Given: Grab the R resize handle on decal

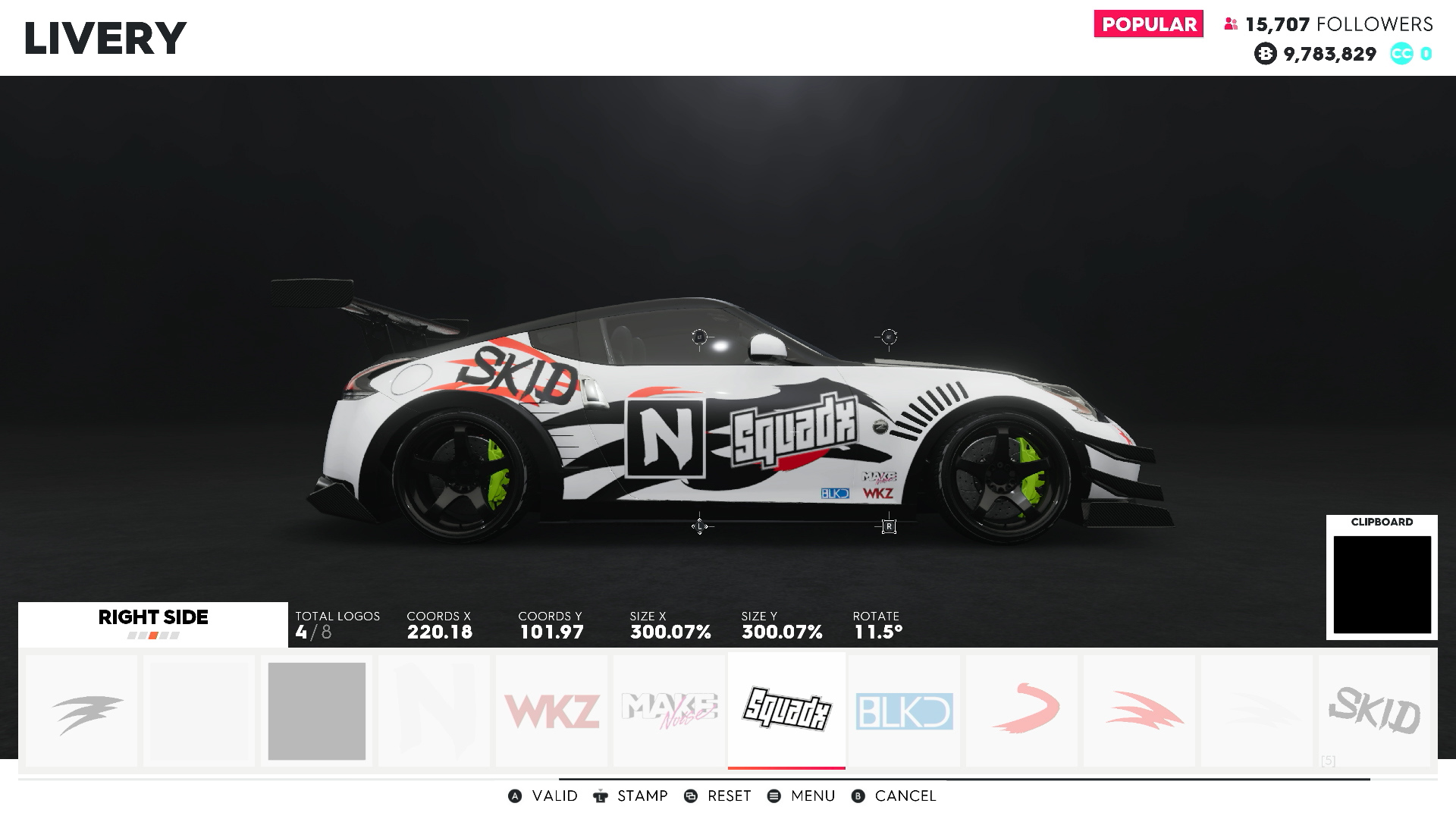Looking at the screenshot, I should pos(889,526).
